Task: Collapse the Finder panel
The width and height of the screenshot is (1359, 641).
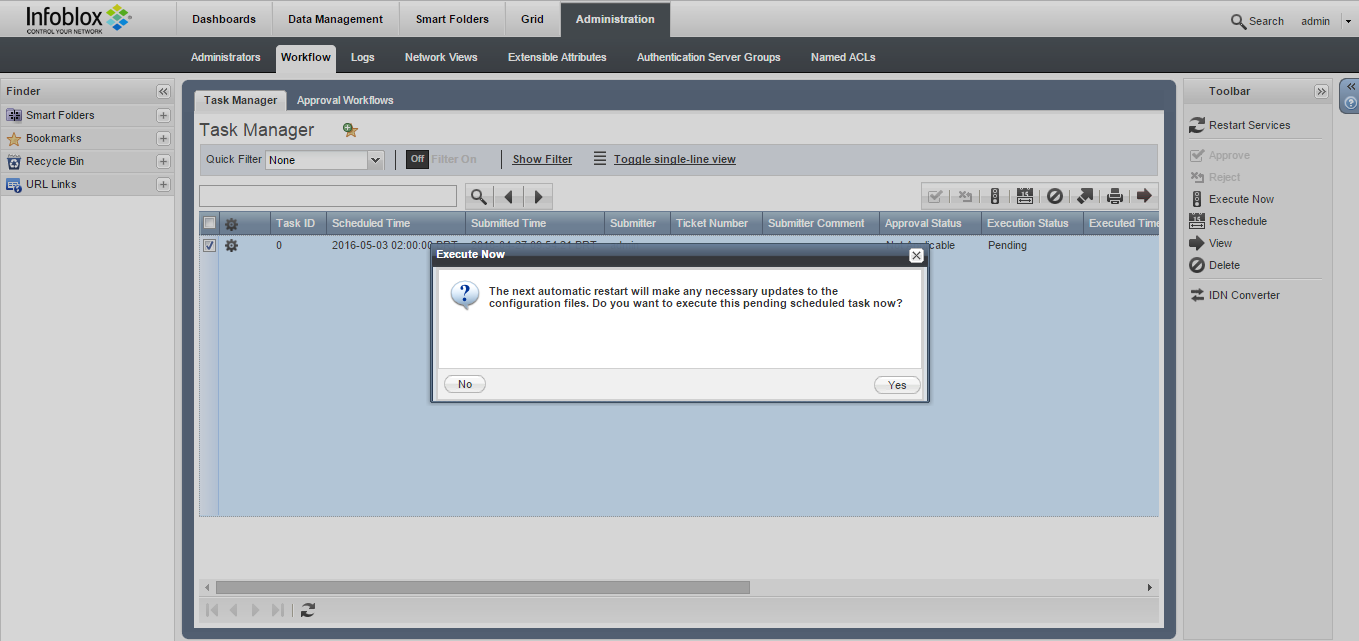Action: (x=163, y=91)
